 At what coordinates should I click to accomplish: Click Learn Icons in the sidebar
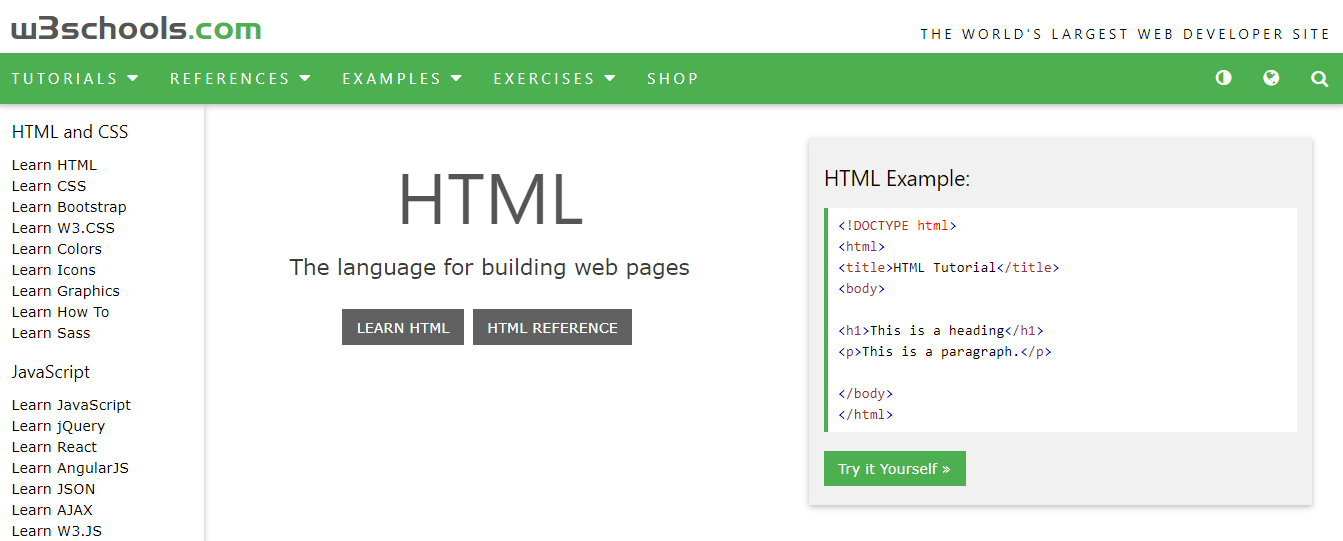pyautogui.click(x=54, y=270)
